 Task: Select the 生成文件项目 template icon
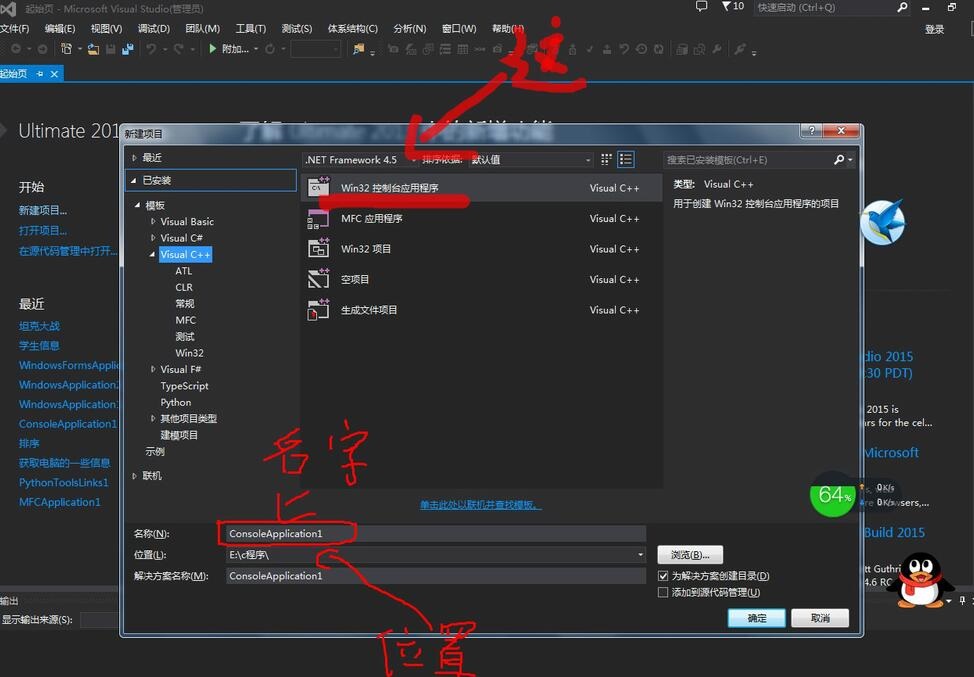(318, 310)
